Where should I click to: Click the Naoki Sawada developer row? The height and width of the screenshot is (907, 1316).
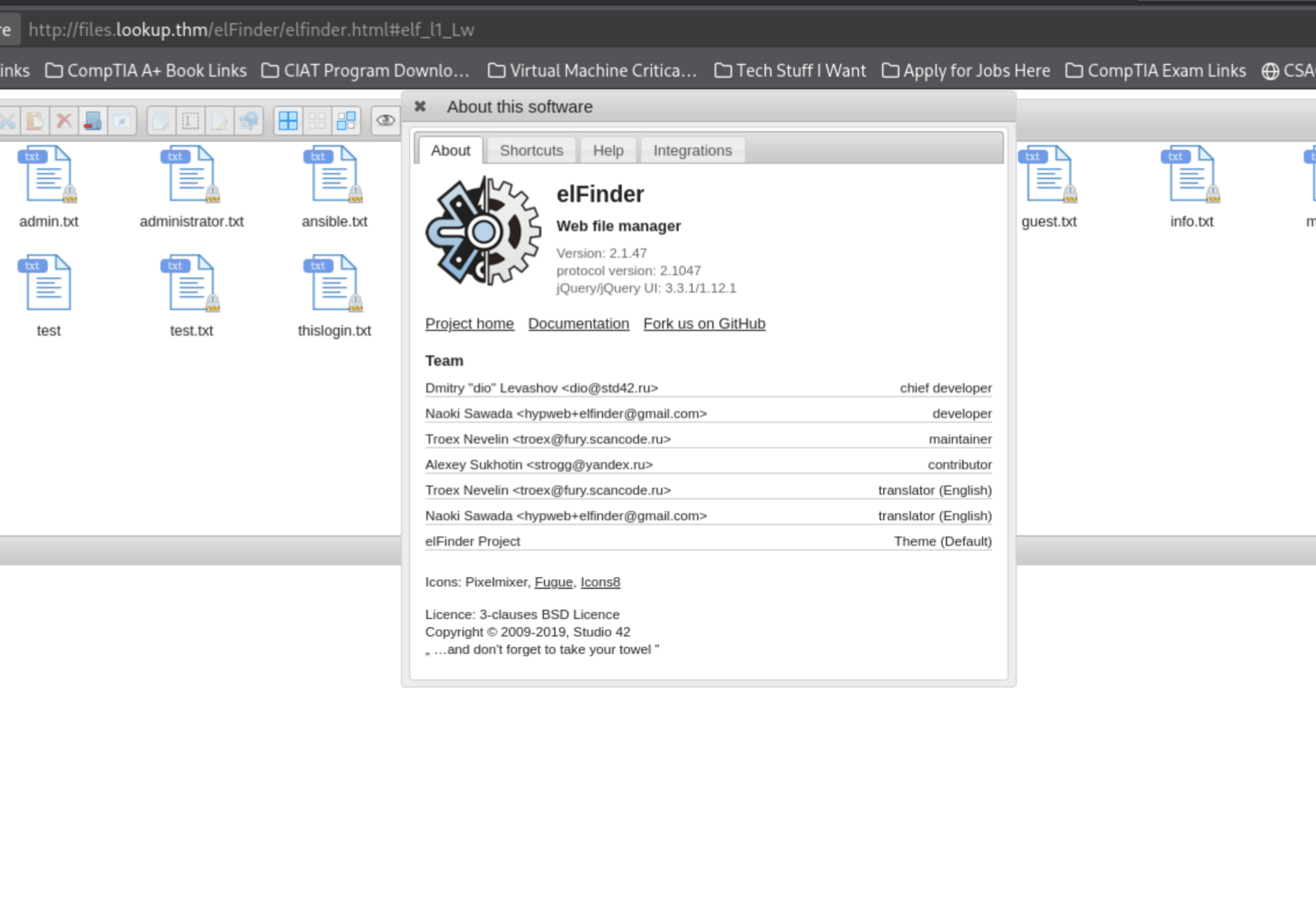(x=708, y=413)
